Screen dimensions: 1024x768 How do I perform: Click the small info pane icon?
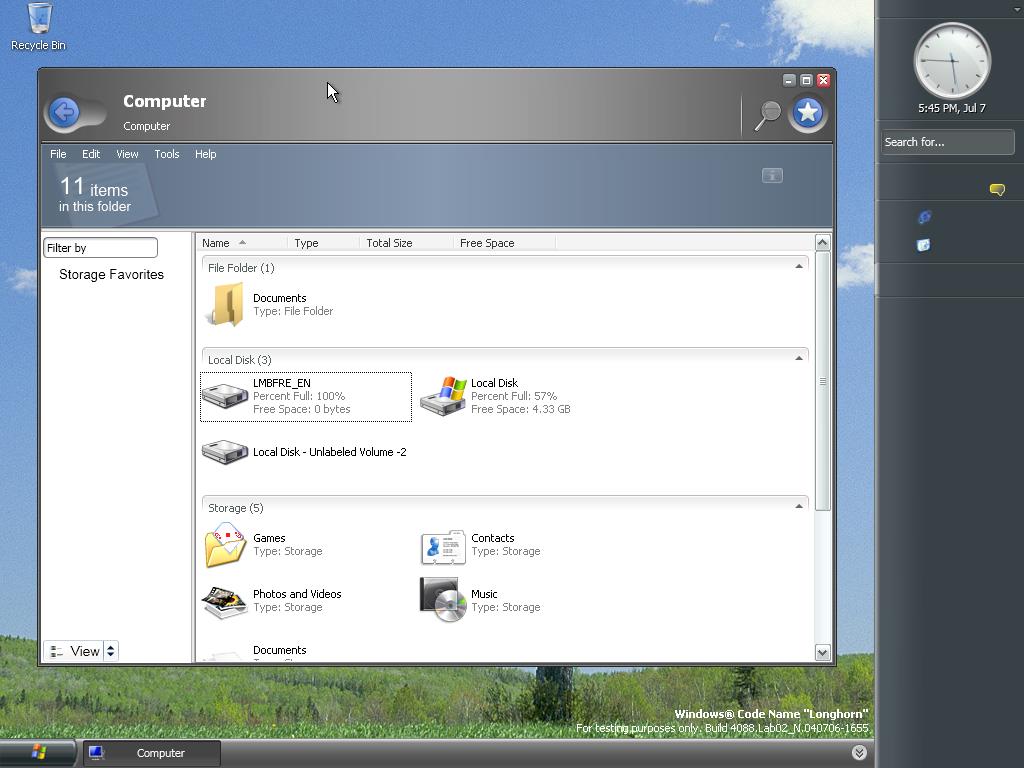coord(772,175)
